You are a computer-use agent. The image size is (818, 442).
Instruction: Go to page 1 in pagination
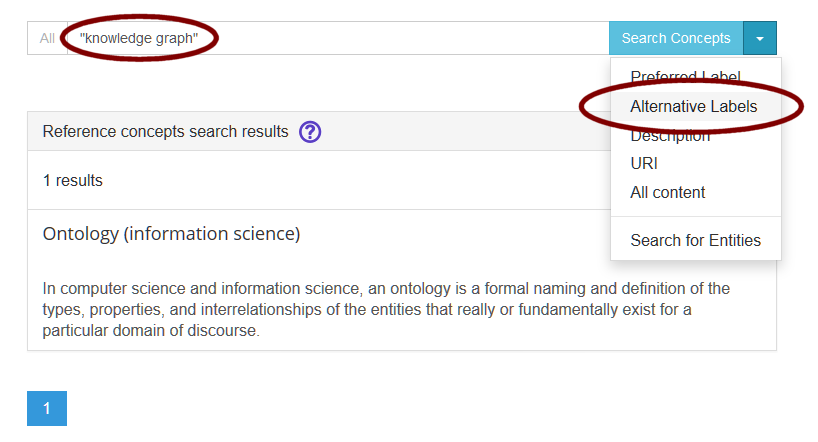coord(47,408)
